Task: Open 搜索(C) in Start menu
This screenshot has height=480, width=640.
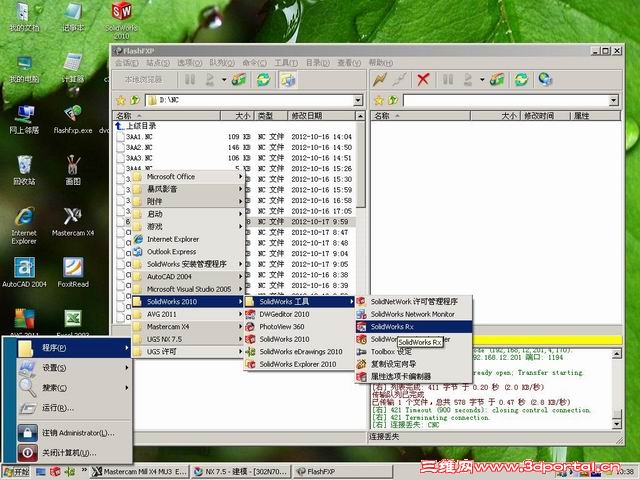Action: click(x=73, y=388)
